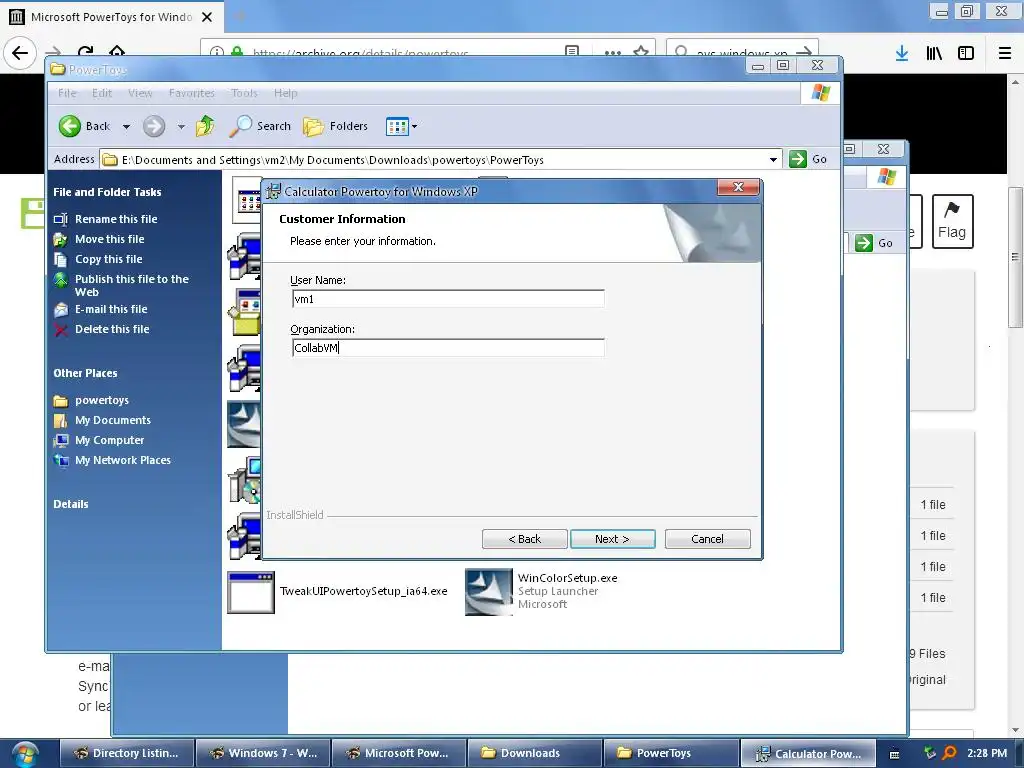Switch to Microsoft Pow... taskbar button
This screenshot has width=1024, height=768.
point(399,753)
